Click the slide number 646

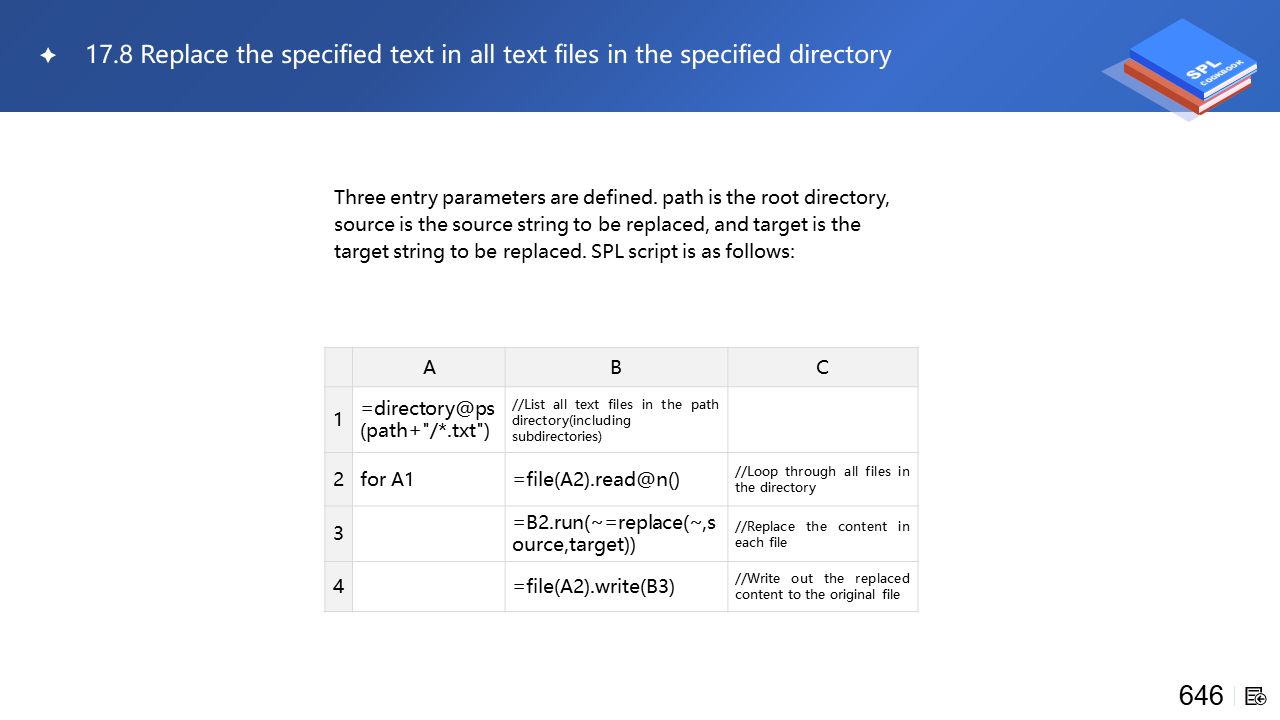click(x=1201, y=696)
